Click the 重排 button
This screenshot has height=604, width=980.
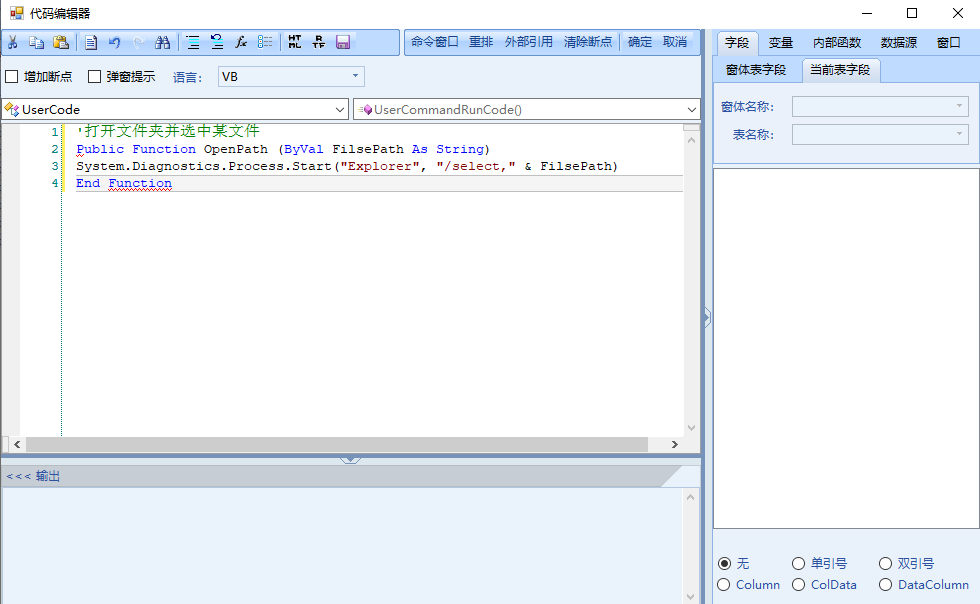coord(481,42)
